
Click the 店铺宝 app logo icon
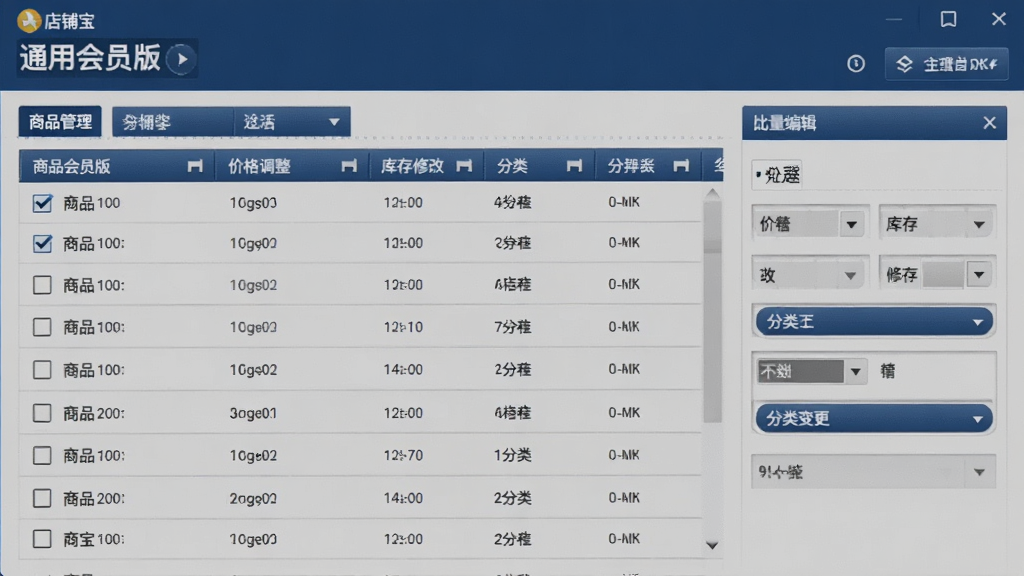[29, 21]
